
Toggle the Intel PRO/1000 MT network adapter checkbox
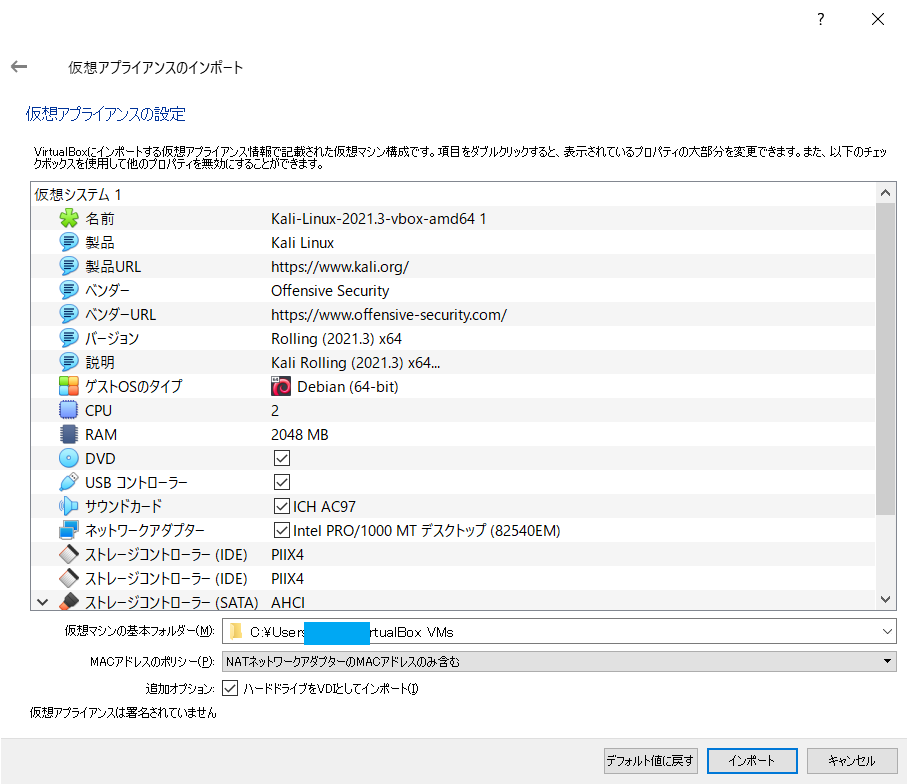tap(282, 530)
